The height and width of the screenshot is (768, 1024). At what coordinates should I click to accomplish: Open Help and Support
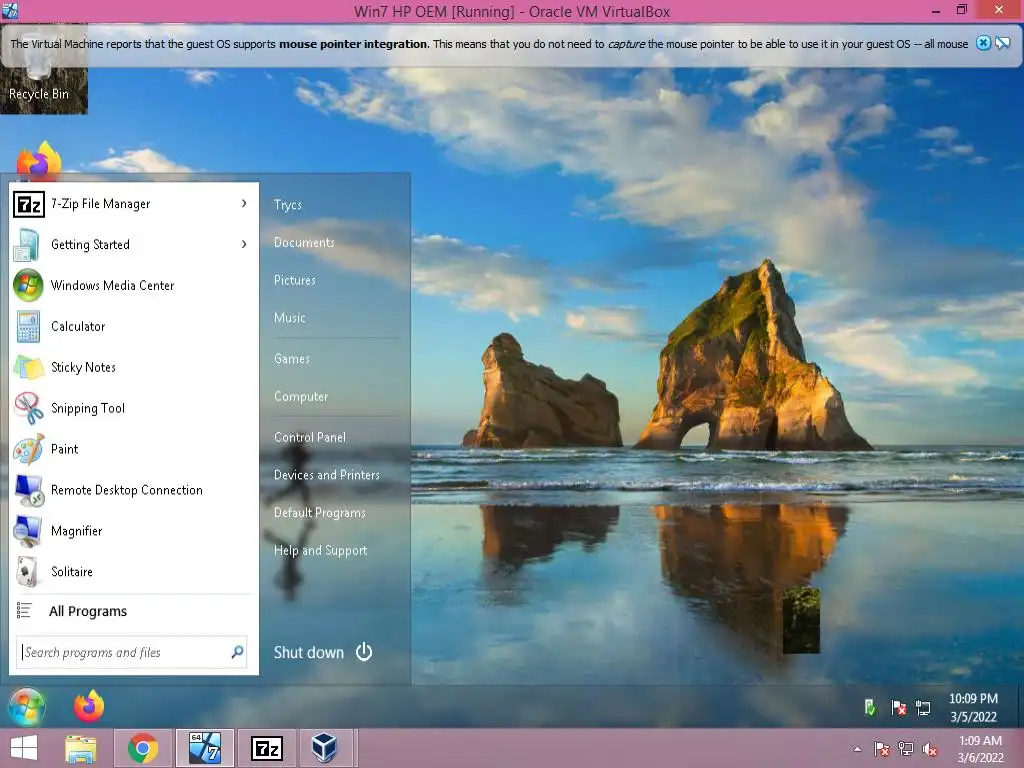(320, 551)
